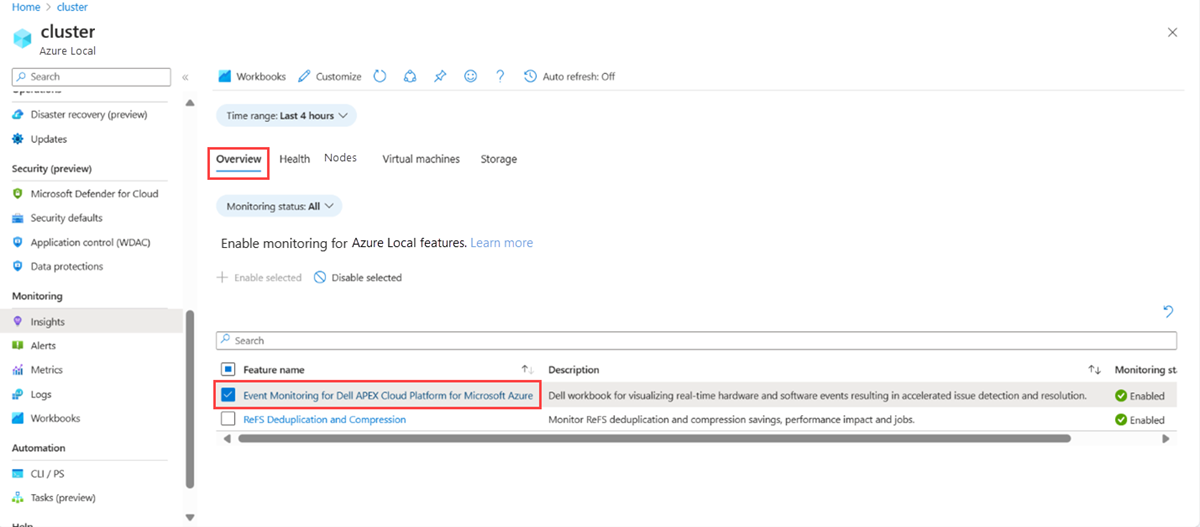The image size is (1200, 527).
Task: Open the Time range dropdown
Action: (x=286, y=116)
